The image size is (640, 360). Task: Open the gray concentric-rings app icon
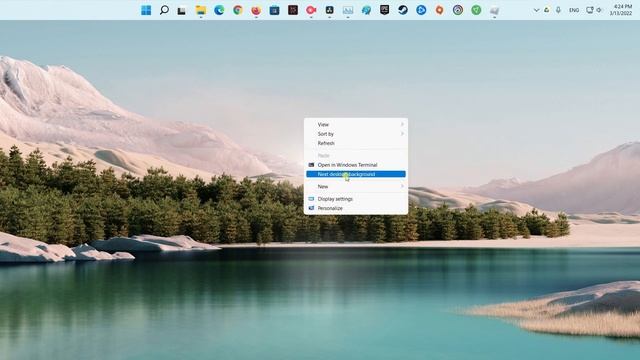pyautogui.click(x=458, y=10)
